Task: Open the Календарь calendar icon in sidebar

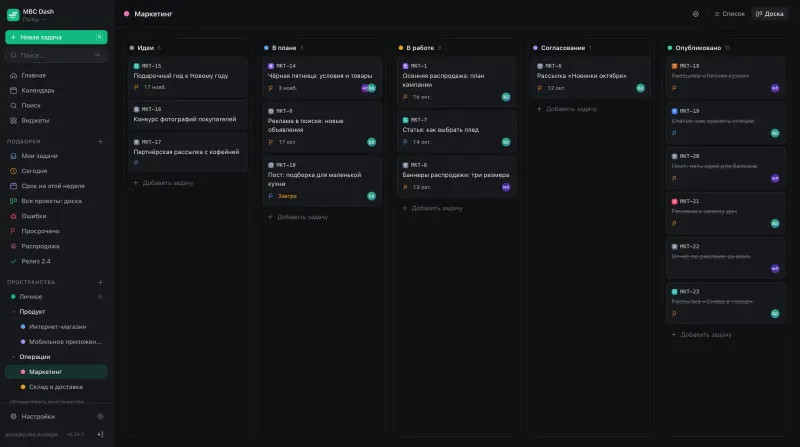Action: click(13, 90)
